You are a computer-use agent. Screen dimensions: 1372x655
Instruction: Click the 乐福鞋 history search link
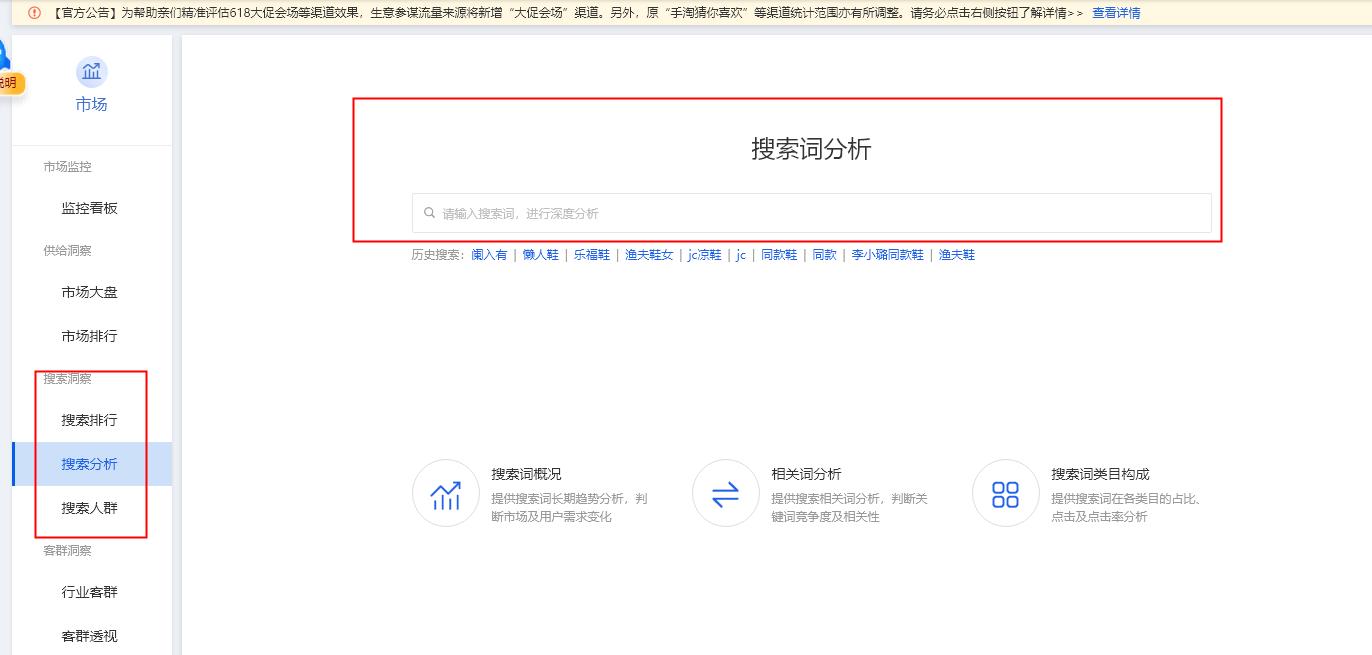[x=591, y=254]
